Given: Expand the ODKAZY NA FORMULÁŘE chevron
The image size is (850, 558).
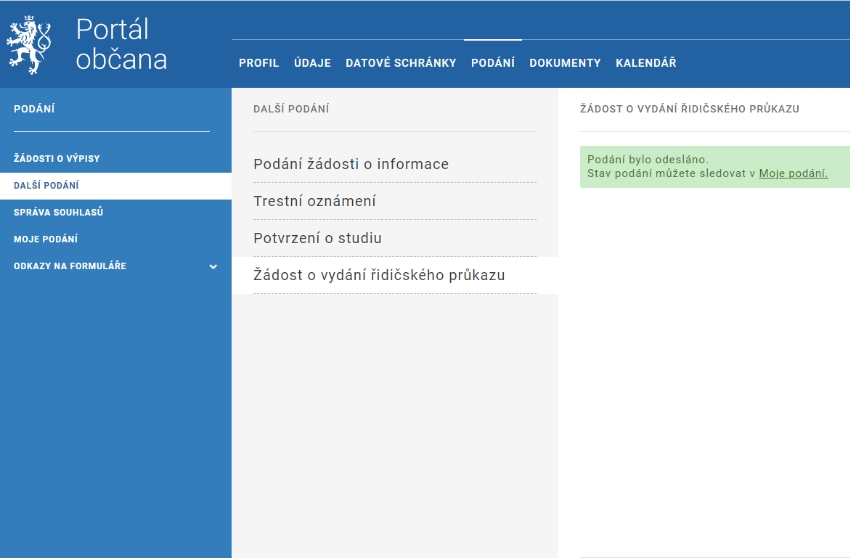Looking at the screenshot, I should click(x=212, y=267).
